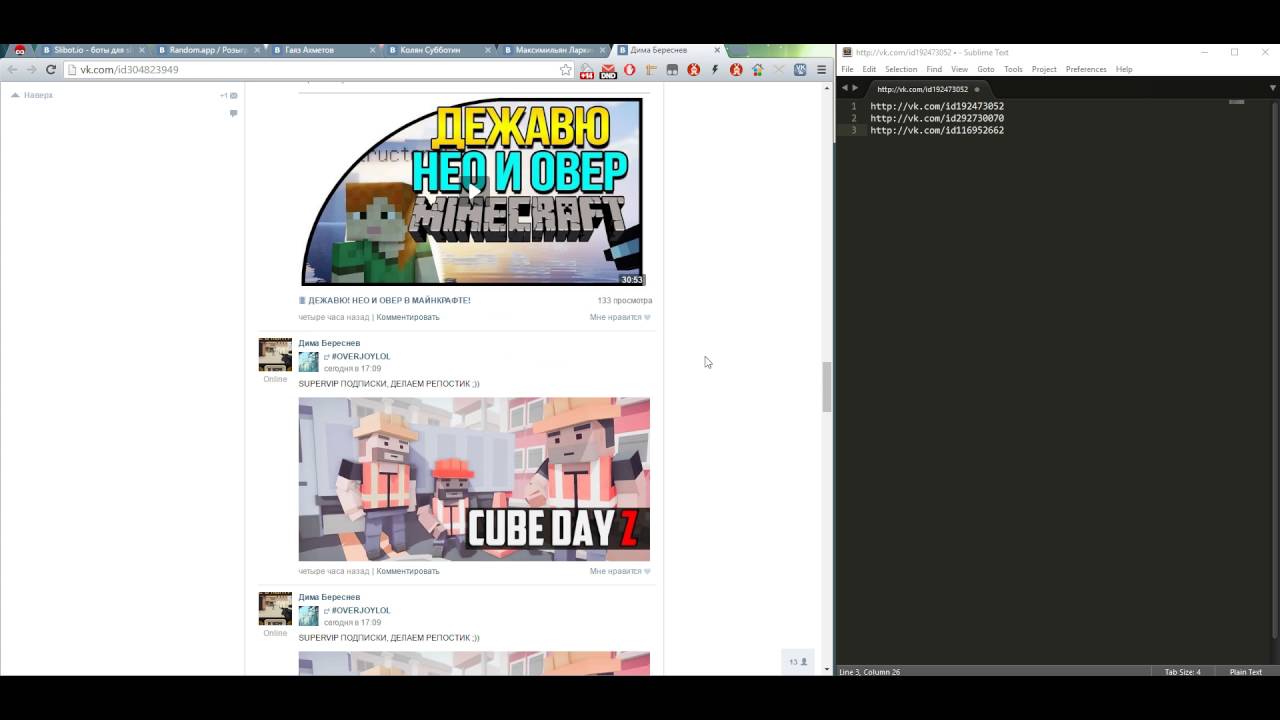Click Дима Береснев avatar beside Cube Day Z post

[x=275, y=355]
